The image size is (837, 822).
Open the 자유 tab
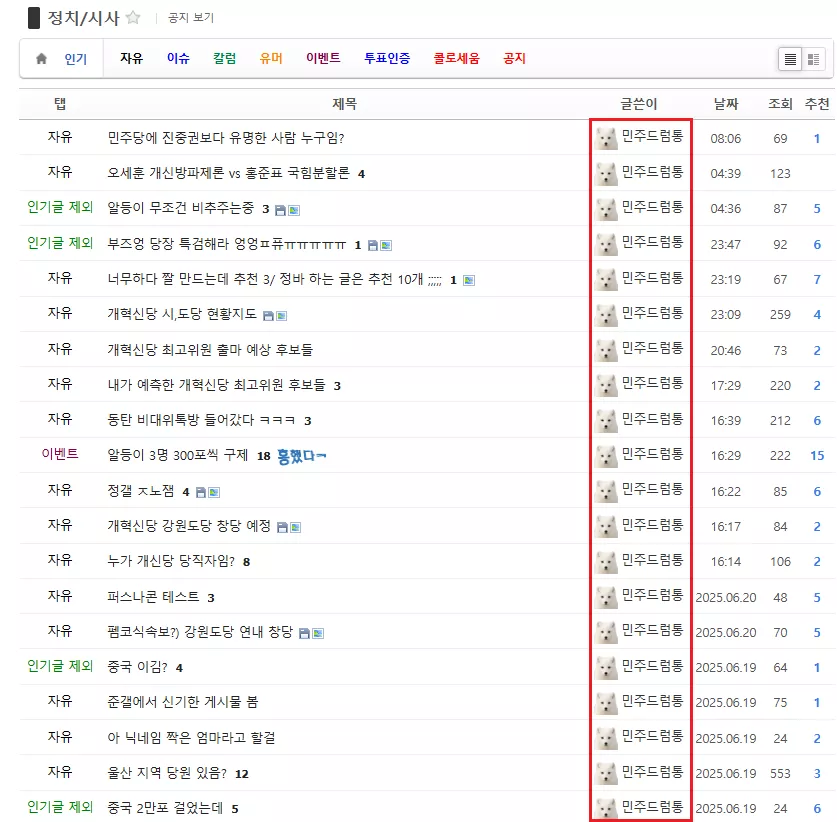(131, 58)
